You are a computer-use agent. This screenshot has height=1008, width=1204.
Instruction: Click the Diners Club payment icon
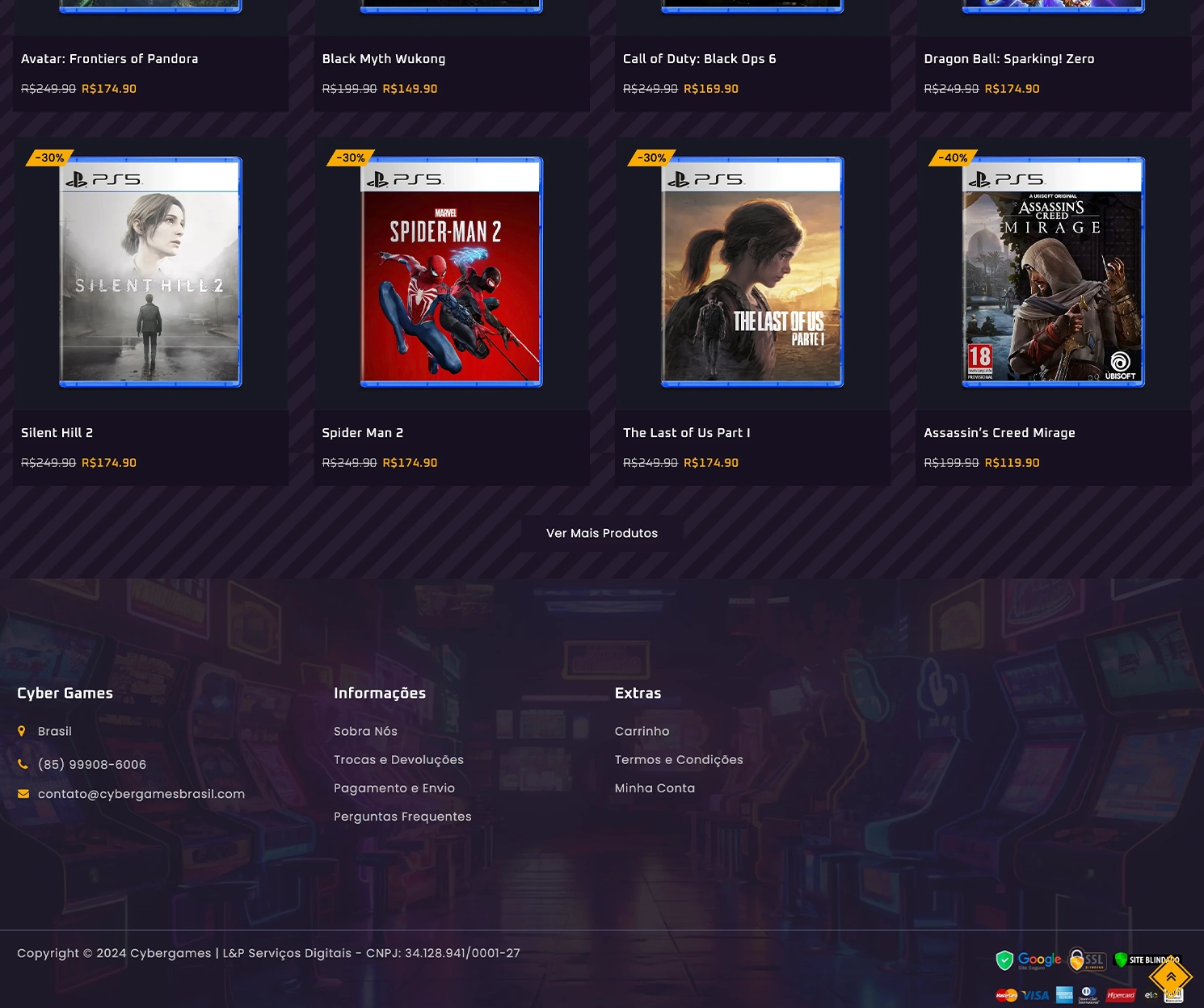coord(1088,995)
